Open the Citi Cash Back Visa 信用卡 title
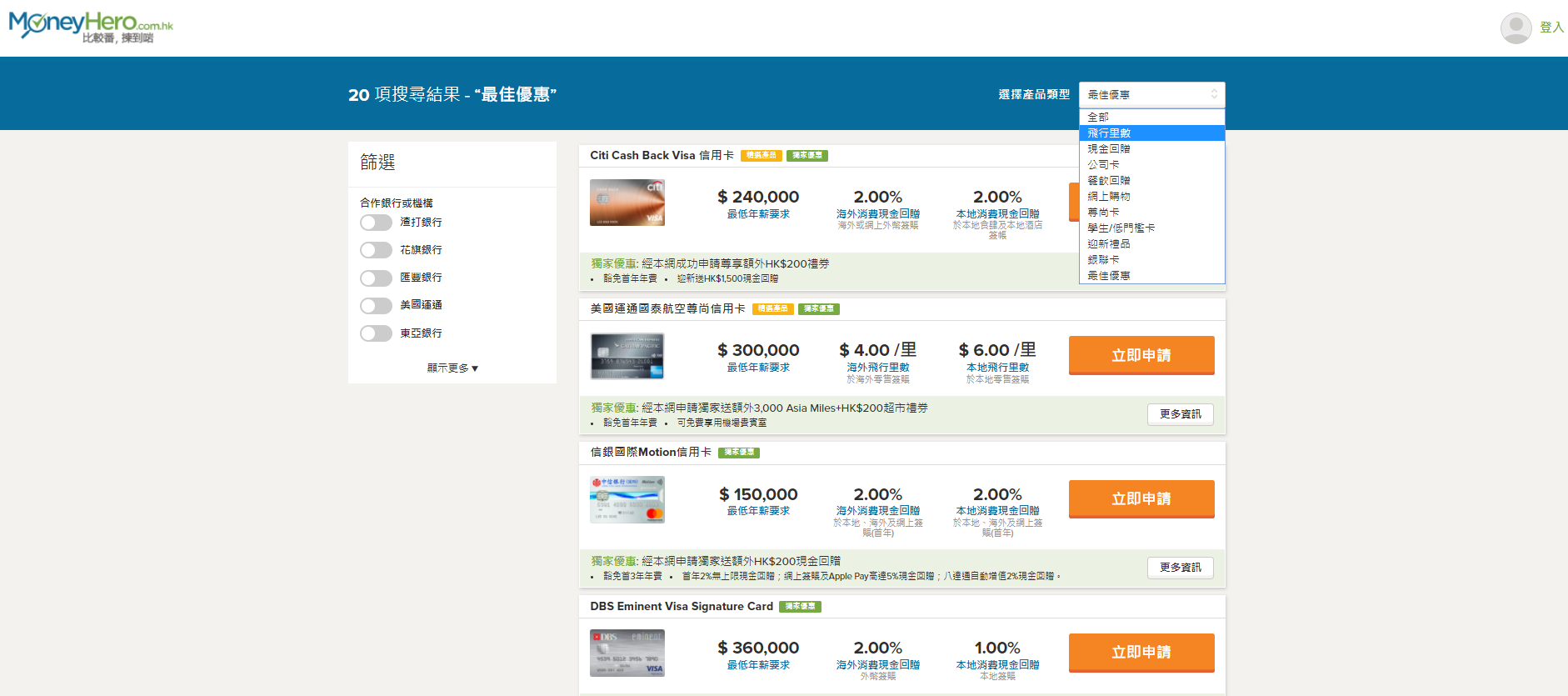Image resolution: width=1568 pixels, height=696 pixels. (662, 156)
